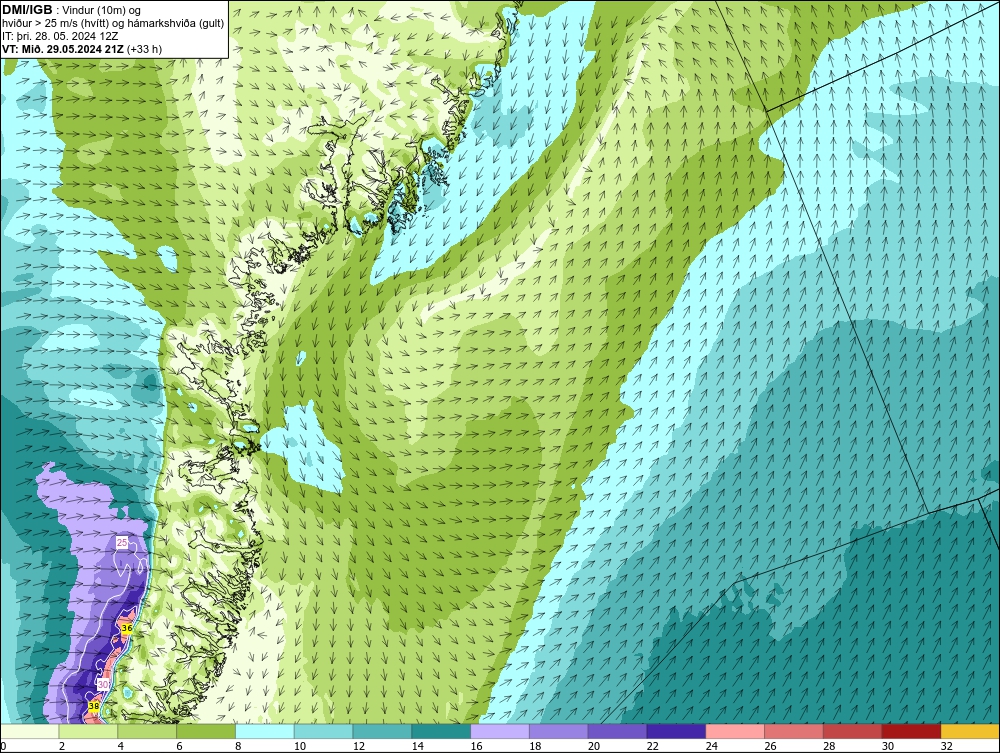This screenshot has height=753, width=1000.
Task: Click the yellow "38" maximum gust label
Action: point(94,706)
